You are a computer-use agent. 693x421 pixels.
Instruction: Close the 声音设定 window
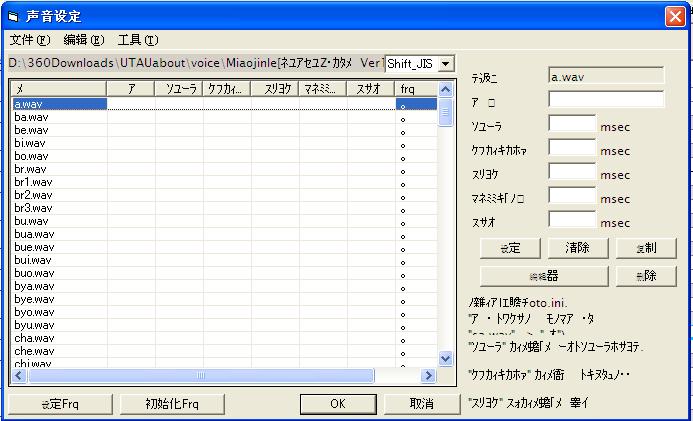coord(675,17)
